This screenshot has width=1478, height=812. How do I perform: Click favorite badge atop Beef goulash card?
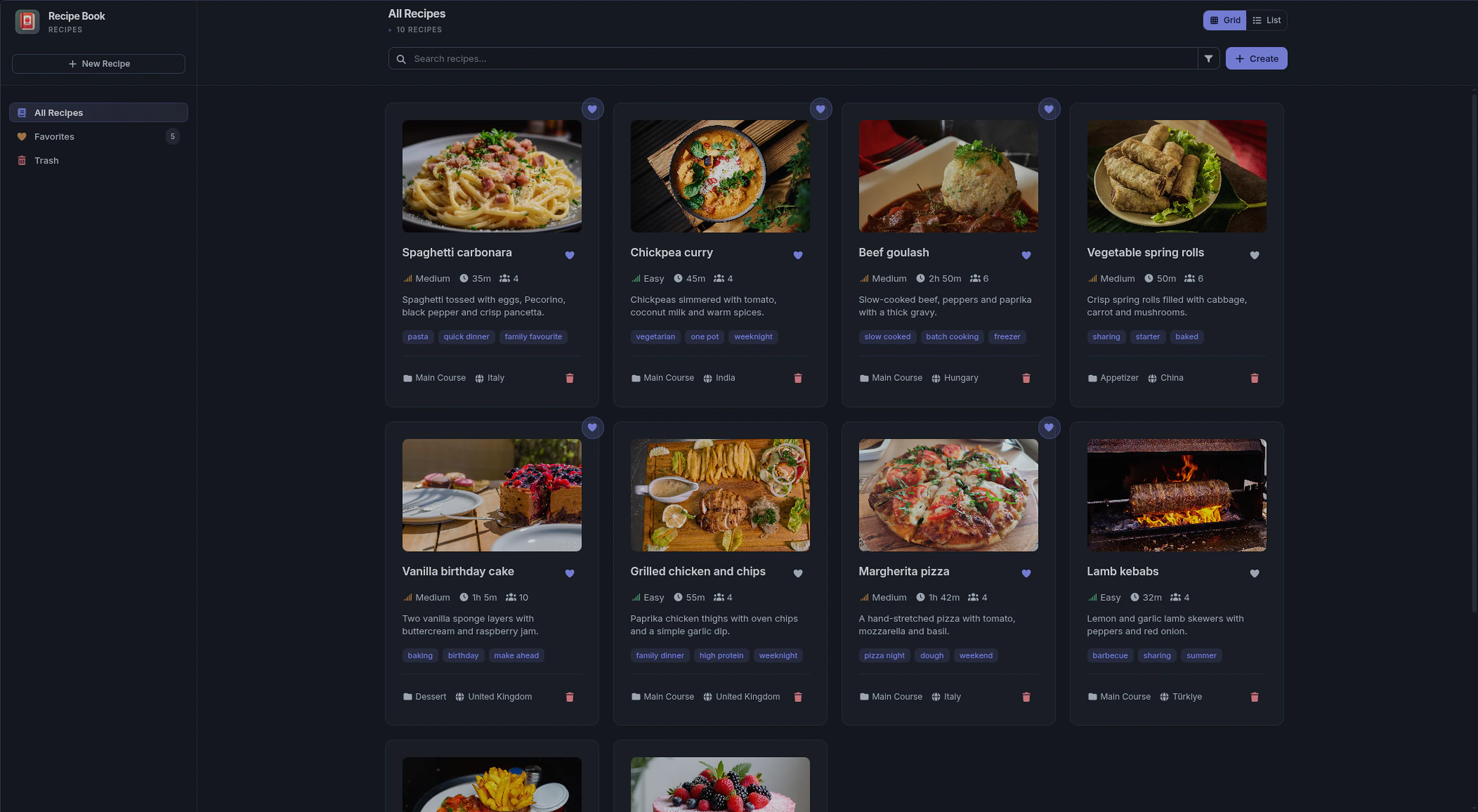click(x=1049, y=109)
